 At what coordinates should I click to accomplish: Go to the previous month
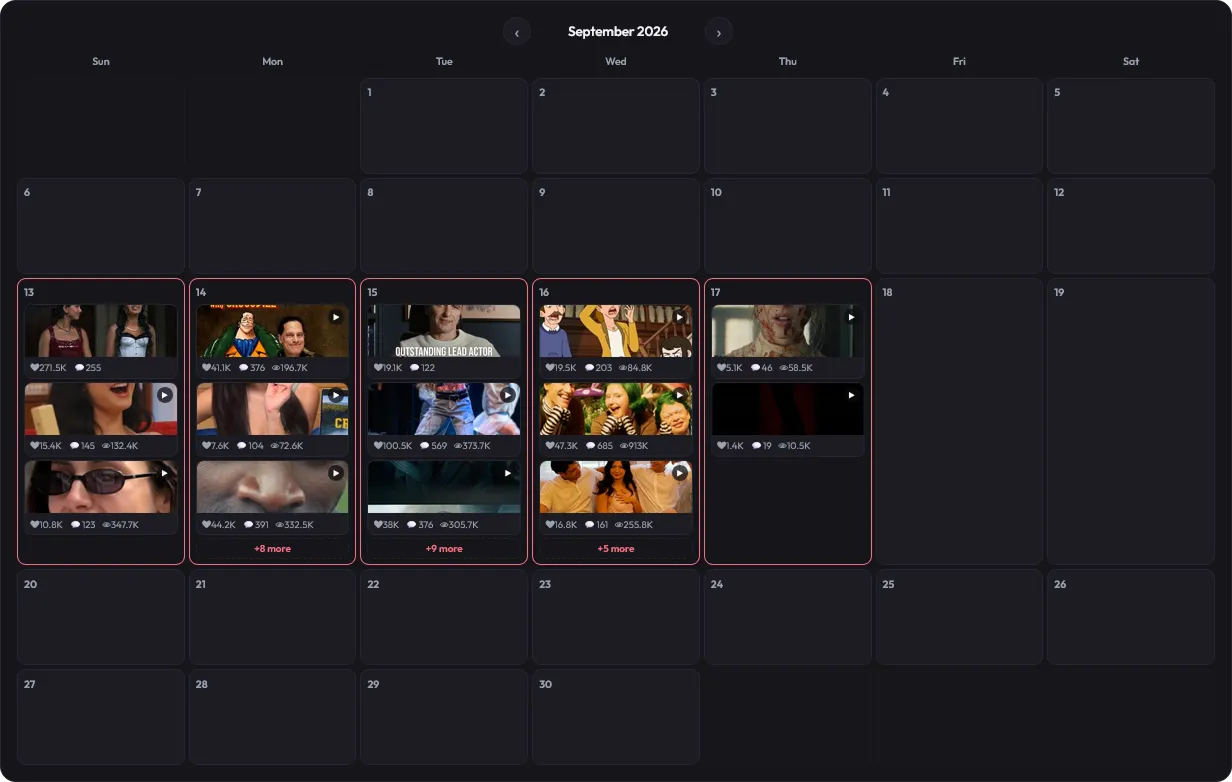pyautogui.click(x=517, y=32)
